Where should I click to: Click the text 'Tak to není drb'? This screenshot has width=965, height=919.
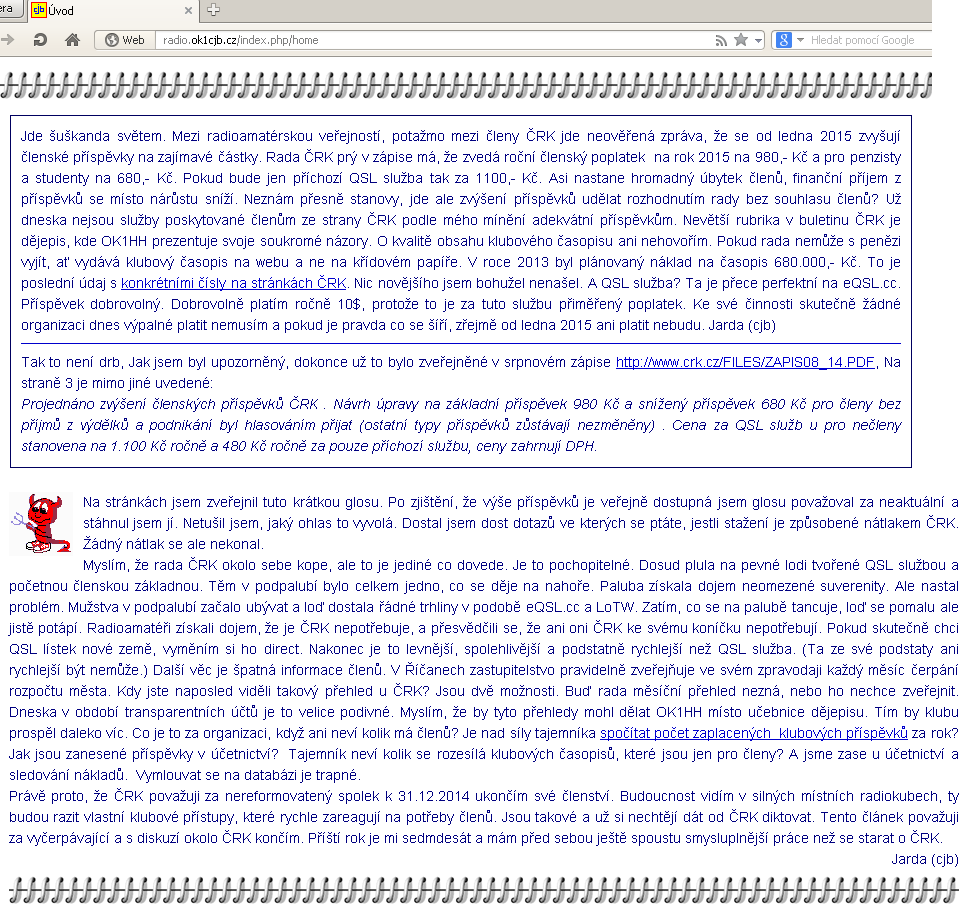tap(71, 362)
